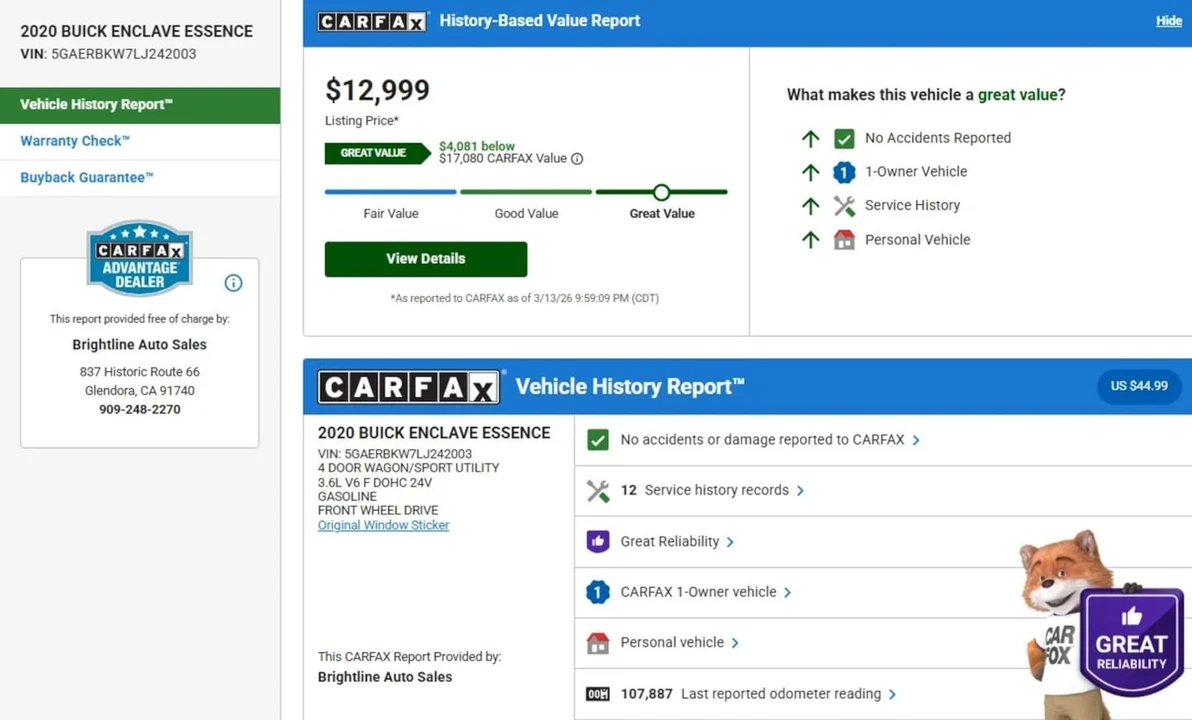
Task: Click the 2020 BUICK ENCLAVE ESSENCE sidebar title
Action: pyautogui.click(x=137, y=32)
